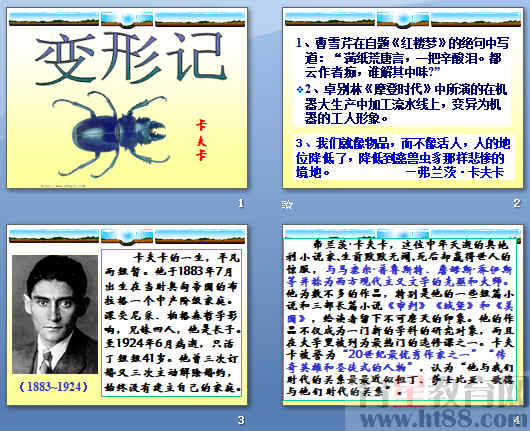Click the animation effect icon below slide 2

[287, 204]
